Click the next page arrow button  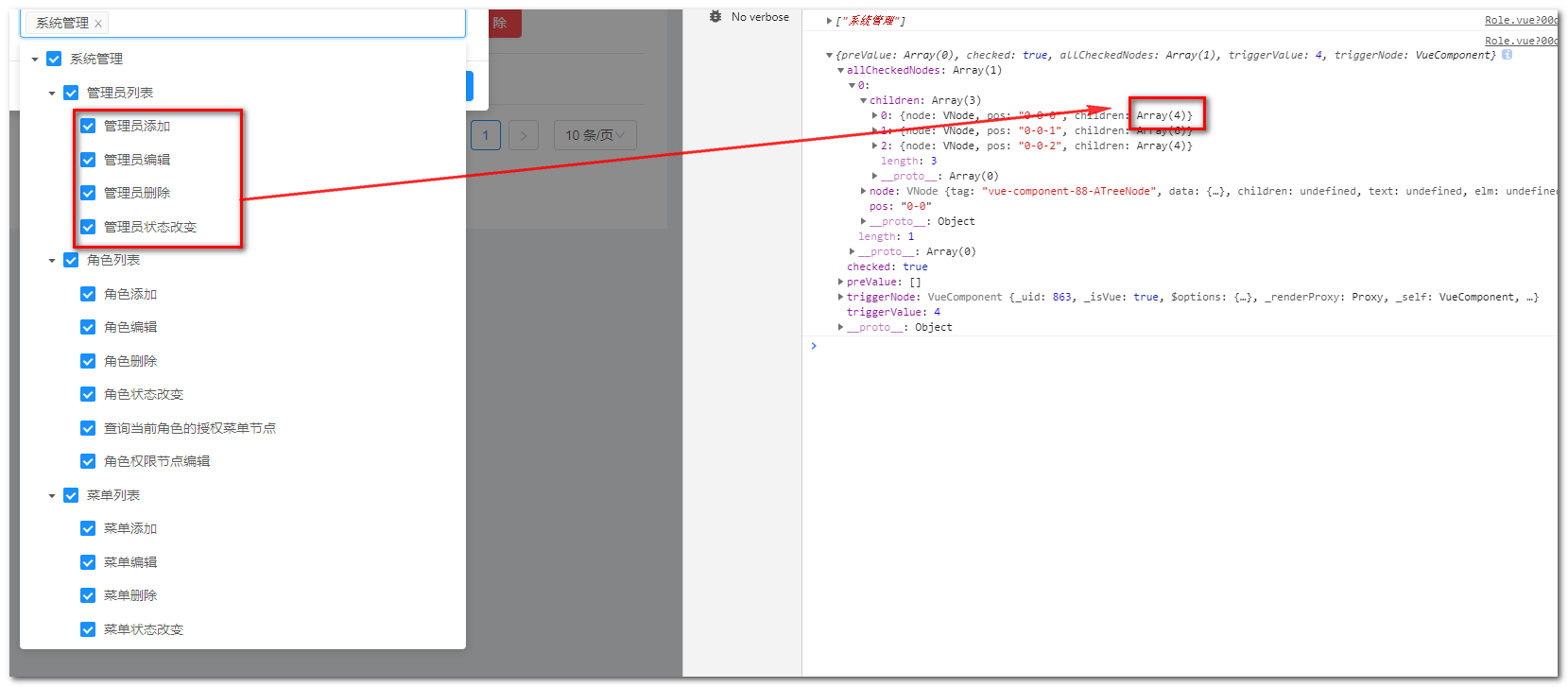click(x=524, y=135)
